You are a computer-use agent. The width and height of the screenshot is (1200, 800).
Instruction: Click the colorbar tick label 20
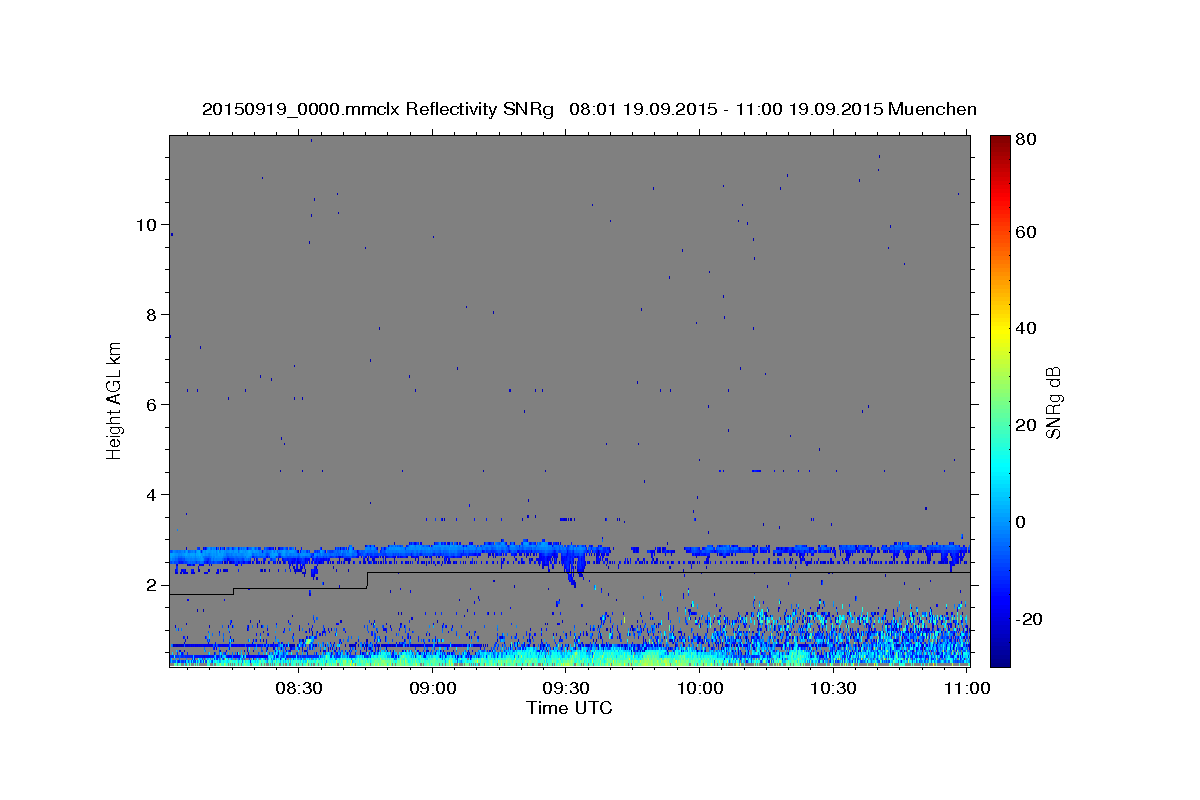pyautogui.click(x=1025, y=425)
